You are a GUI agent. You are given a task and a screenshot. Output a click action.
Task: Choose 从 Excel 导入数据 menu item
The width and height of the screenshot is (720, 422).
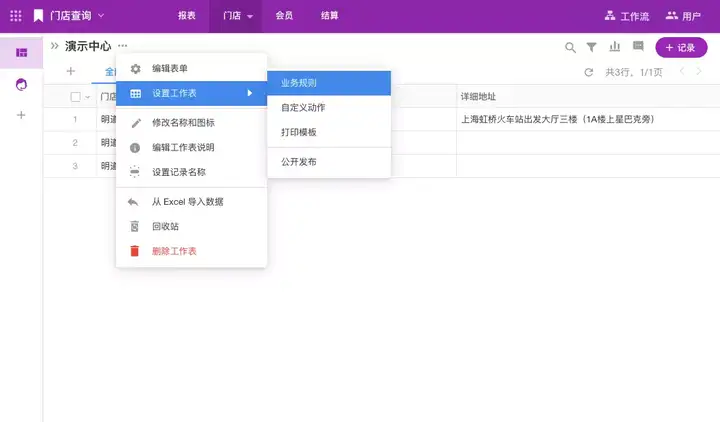coord(191,202)
